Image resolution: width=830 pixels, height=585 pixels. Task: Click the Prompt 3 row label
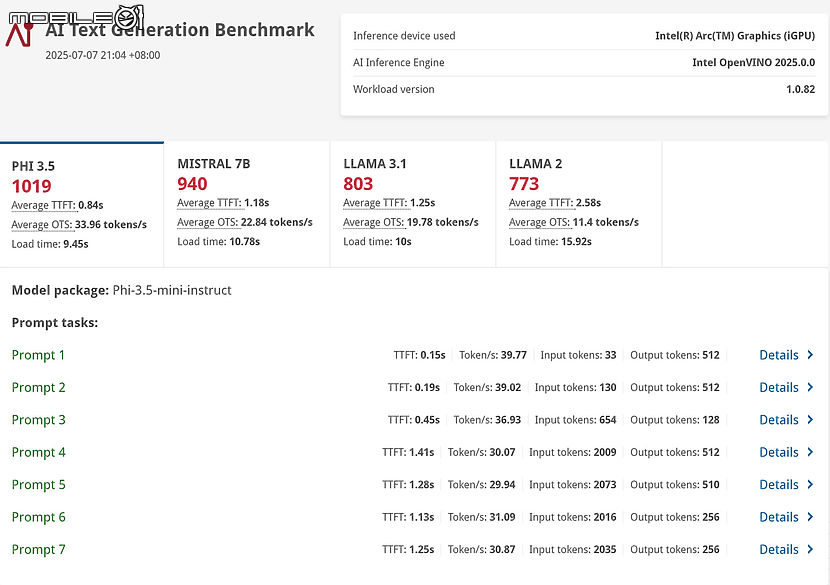(x=39, y=420)
